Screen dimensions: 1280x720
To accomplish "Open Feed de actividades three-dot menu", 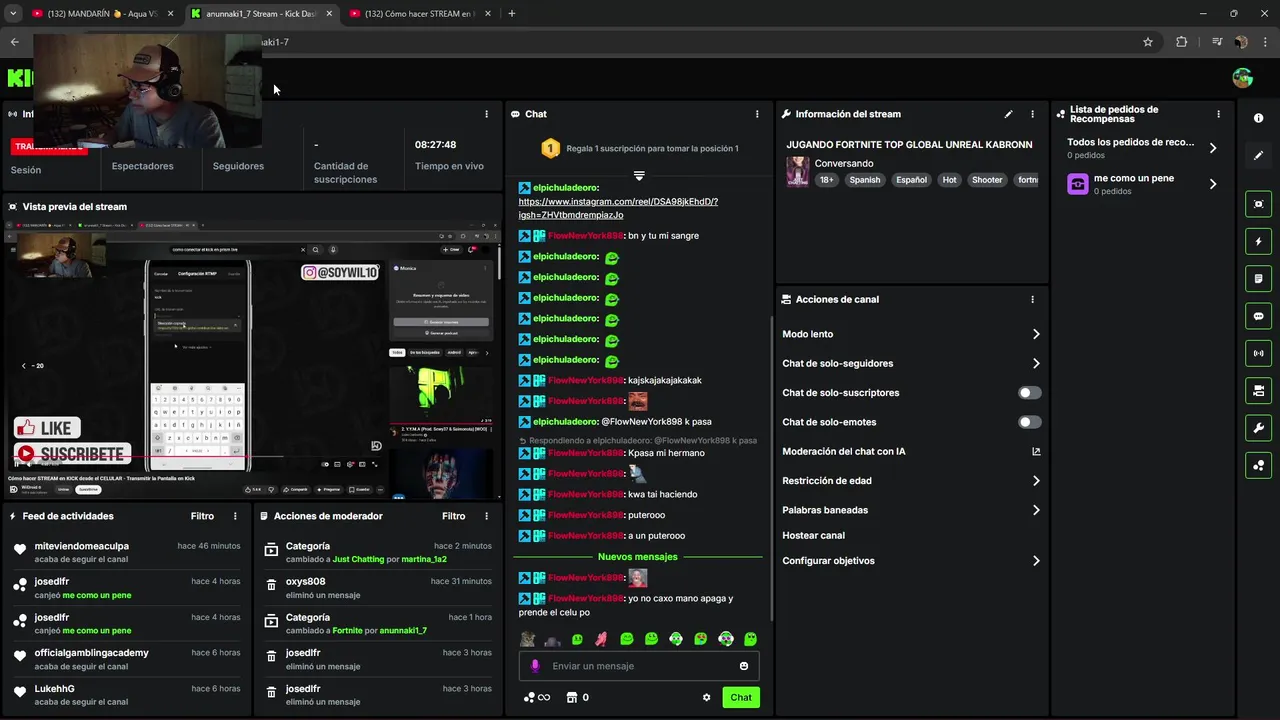I will coord(235,516).
